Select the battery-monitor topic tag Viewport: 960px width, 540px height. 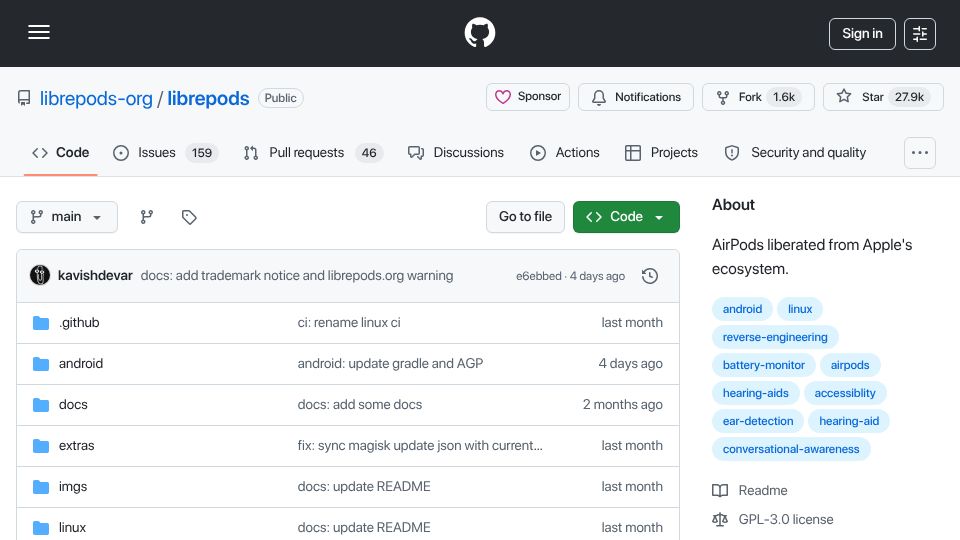763,366
